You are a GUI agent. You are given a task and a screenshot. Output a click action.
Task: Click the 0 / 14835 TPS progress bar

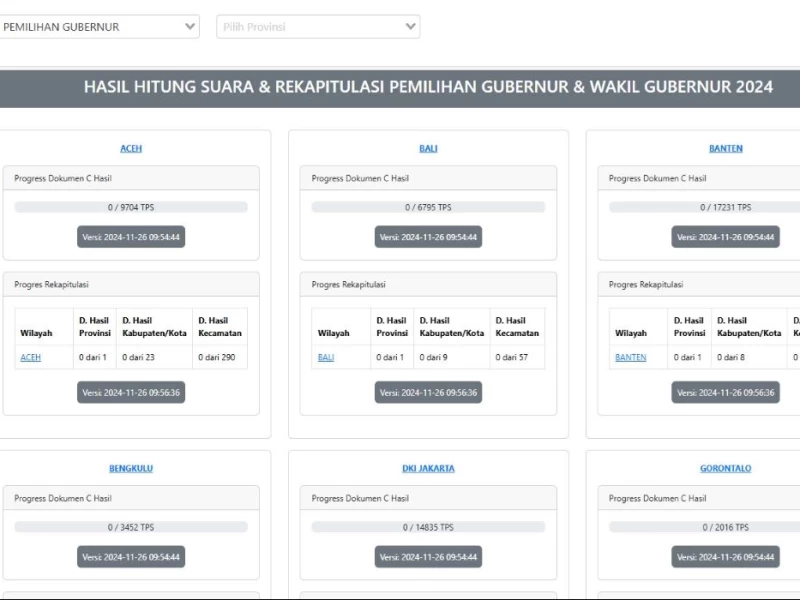click(x=428, y=527)
